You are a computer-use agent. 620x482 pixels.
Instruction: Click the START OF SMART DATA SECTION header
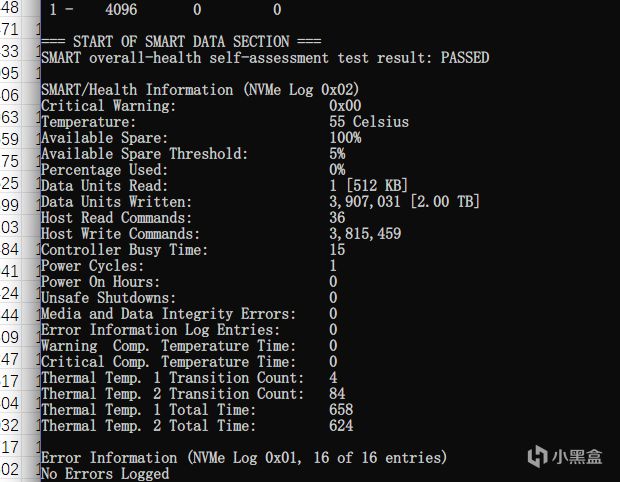tap(181, 42)
